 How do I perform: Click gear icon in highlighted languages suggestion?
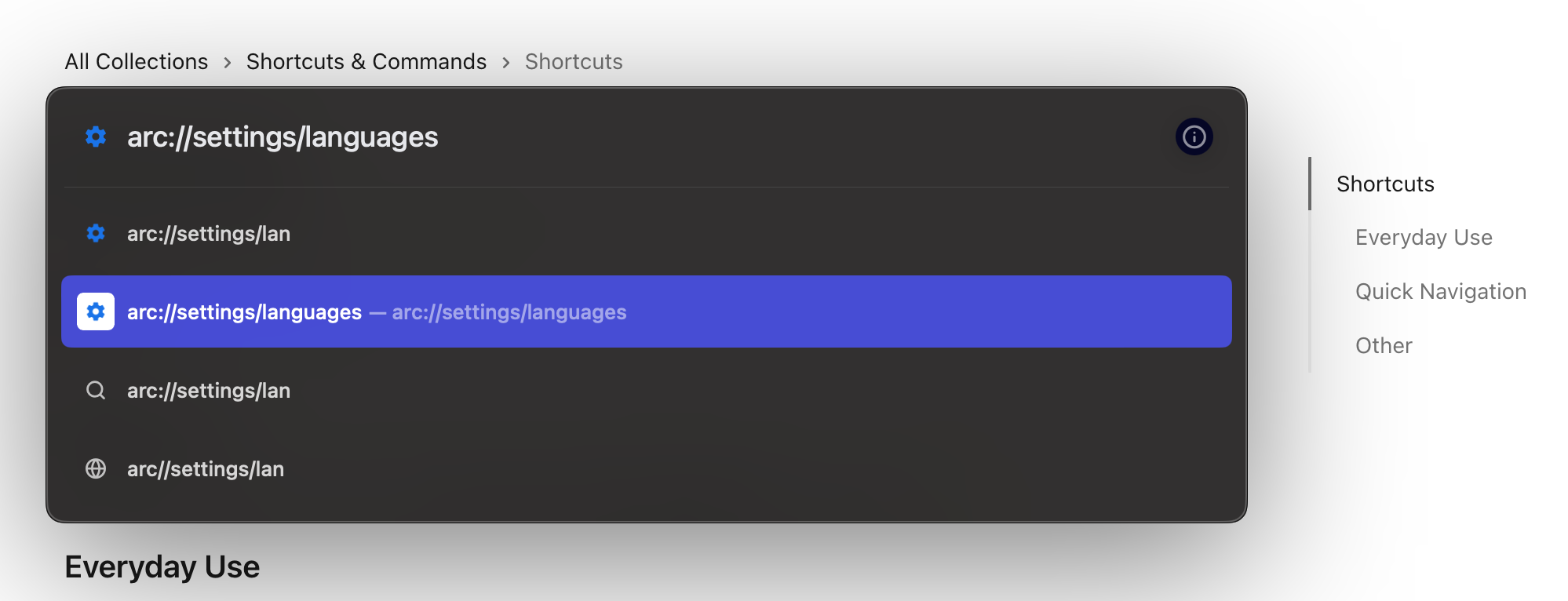(x=96, y=311)
